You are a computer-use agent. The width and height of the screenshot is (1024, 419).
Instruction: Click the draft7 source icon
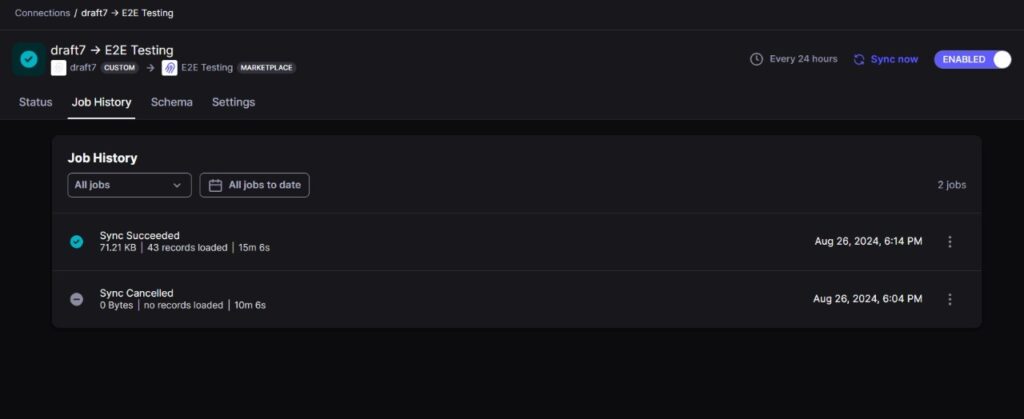[x=58, y=68]
